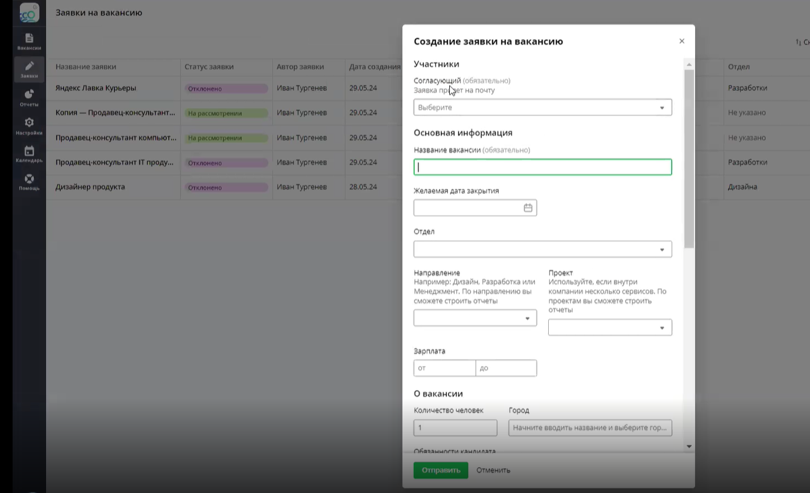Click the Помощь lifebuoy icon
Screen dimensions: 810x493
(29, 180)
